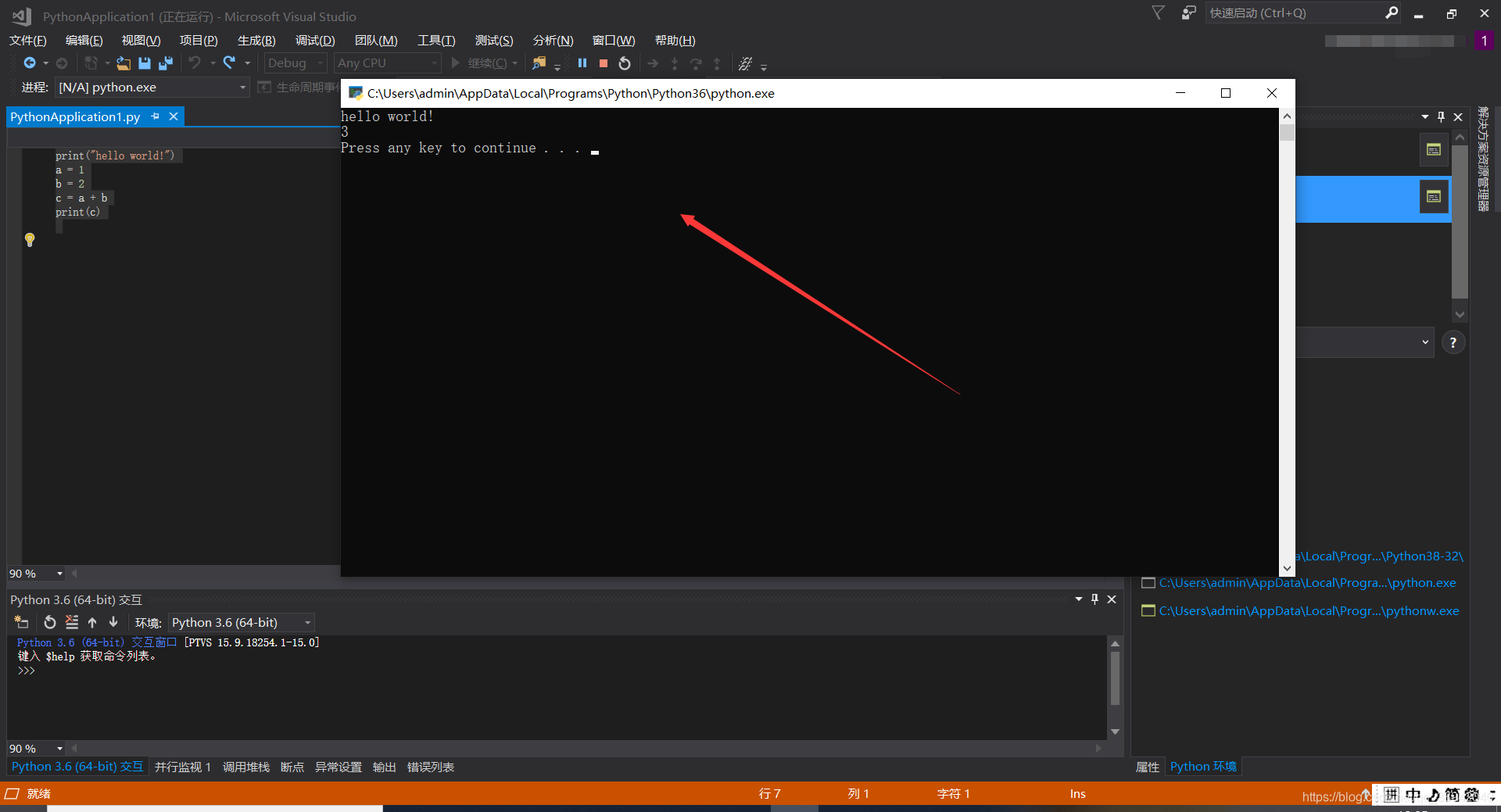Viewport: 1501px width, 812px height.
Task: Toggle auto-hide pin on interactive panel
Action: (1094, 599)
